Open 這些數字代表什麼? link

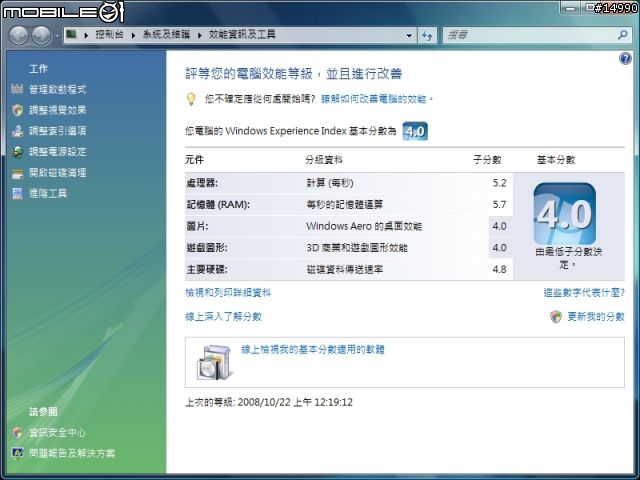584,293
